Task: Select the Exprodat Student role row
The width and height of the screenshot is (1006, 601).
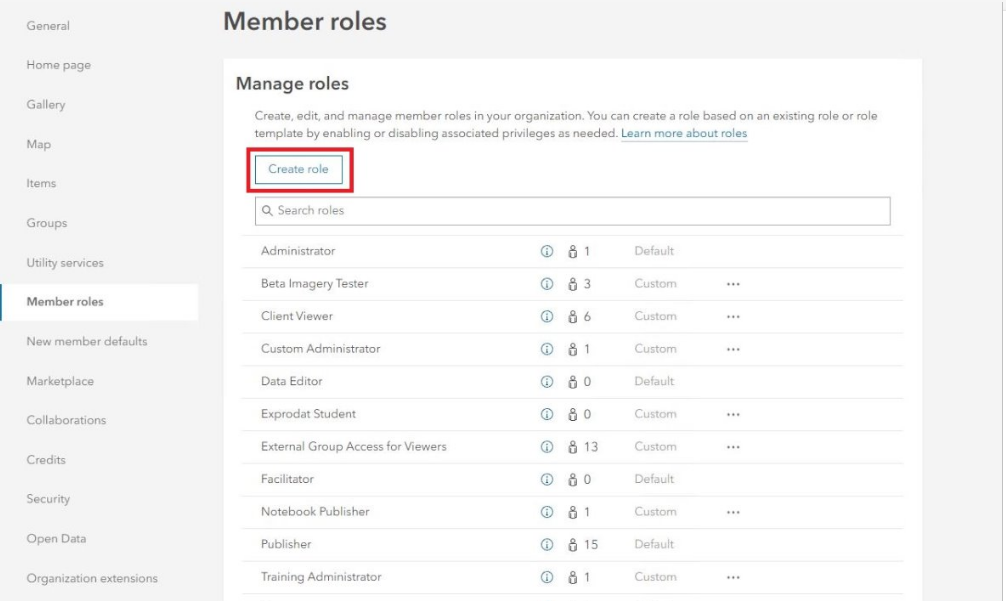Action: point(308,414)
